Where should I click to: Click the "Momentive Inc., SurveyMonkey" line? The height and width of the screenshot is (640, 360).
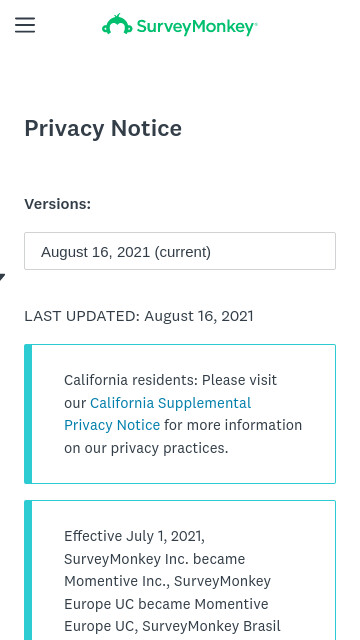pos(167,581)
